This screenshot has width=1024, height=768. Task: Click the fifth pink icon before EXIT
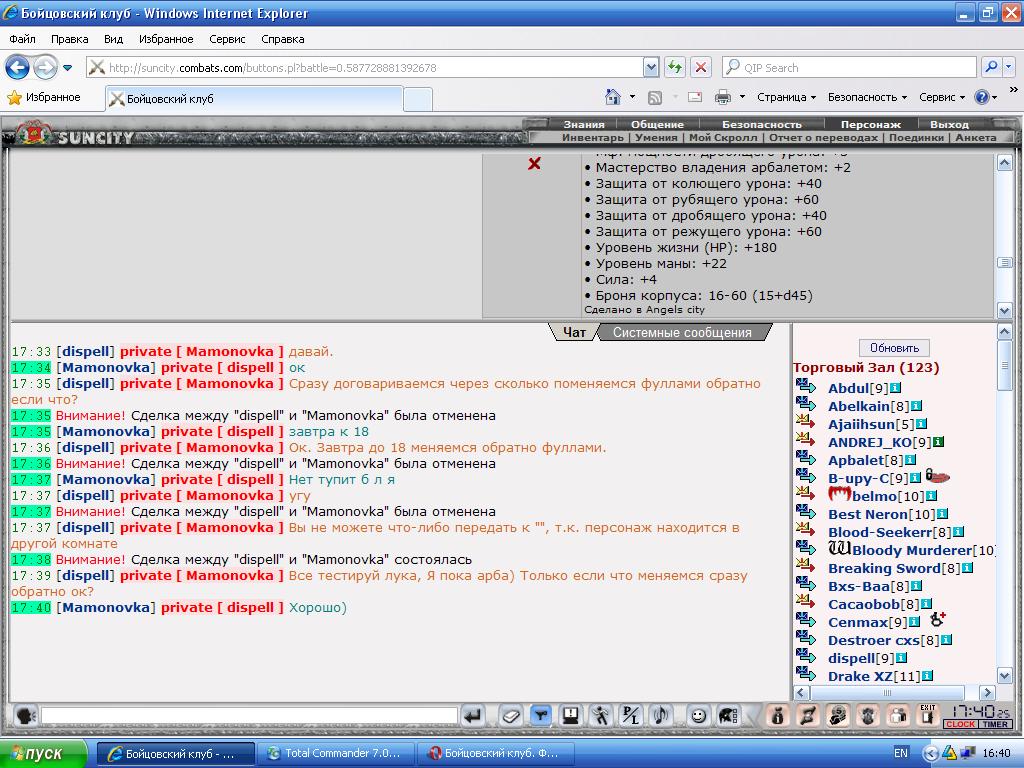click(897, 716)
